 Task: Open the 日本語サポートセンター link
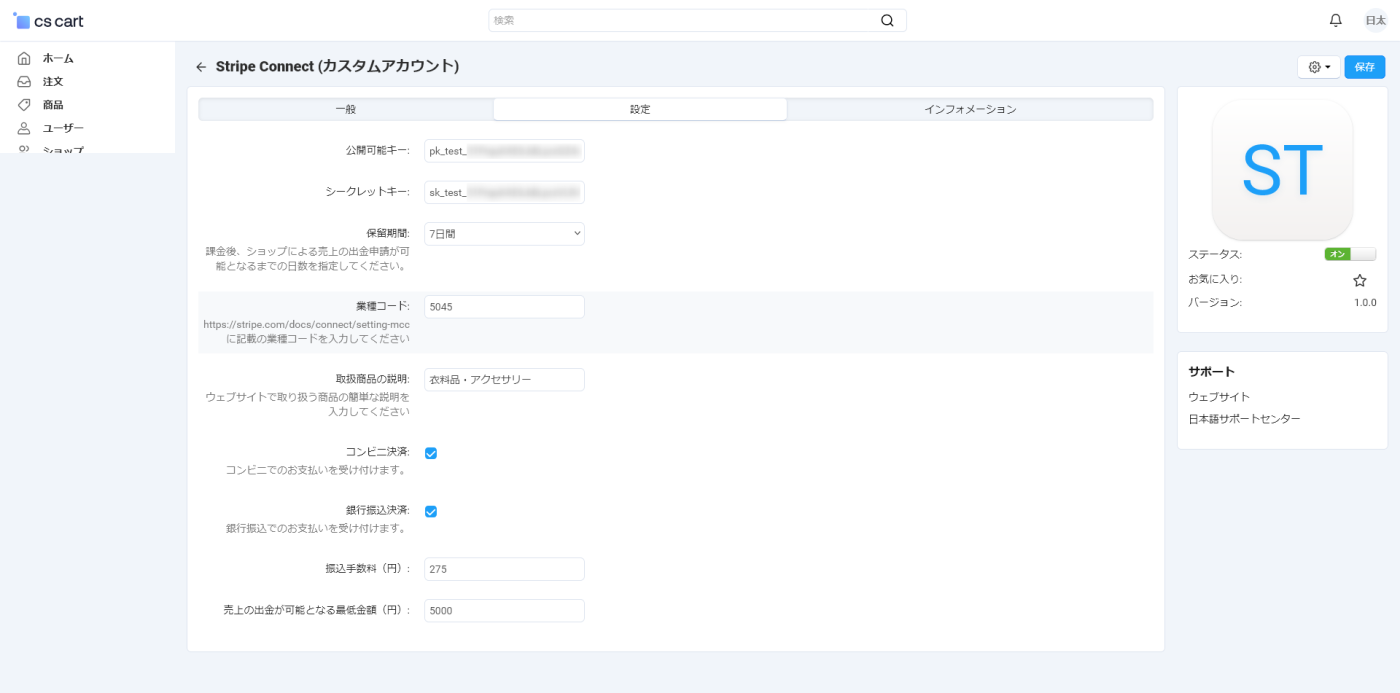click(x=1244, y=419)
